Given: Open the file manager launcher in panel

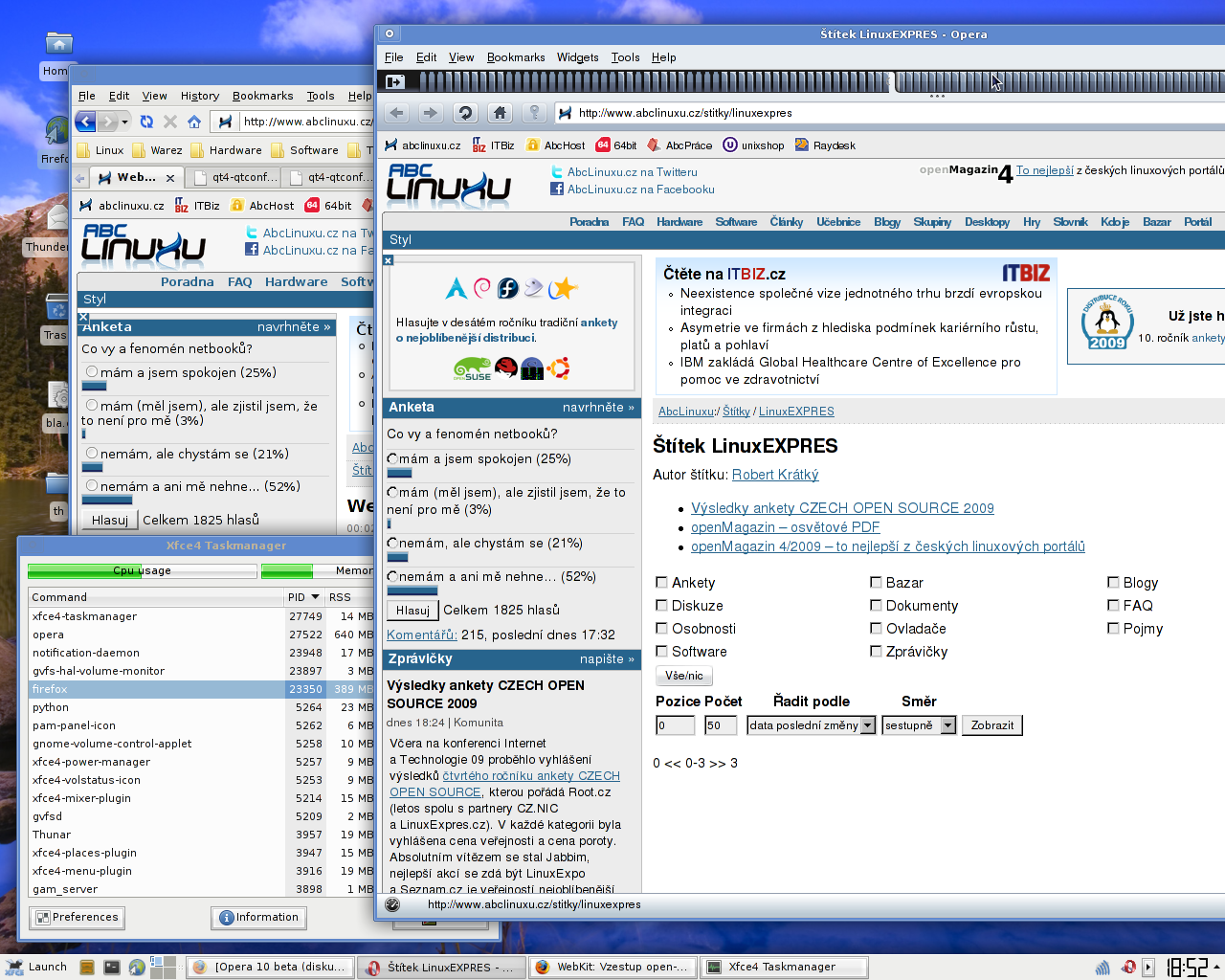Looking at the screenshot, I should coord(86,968).
